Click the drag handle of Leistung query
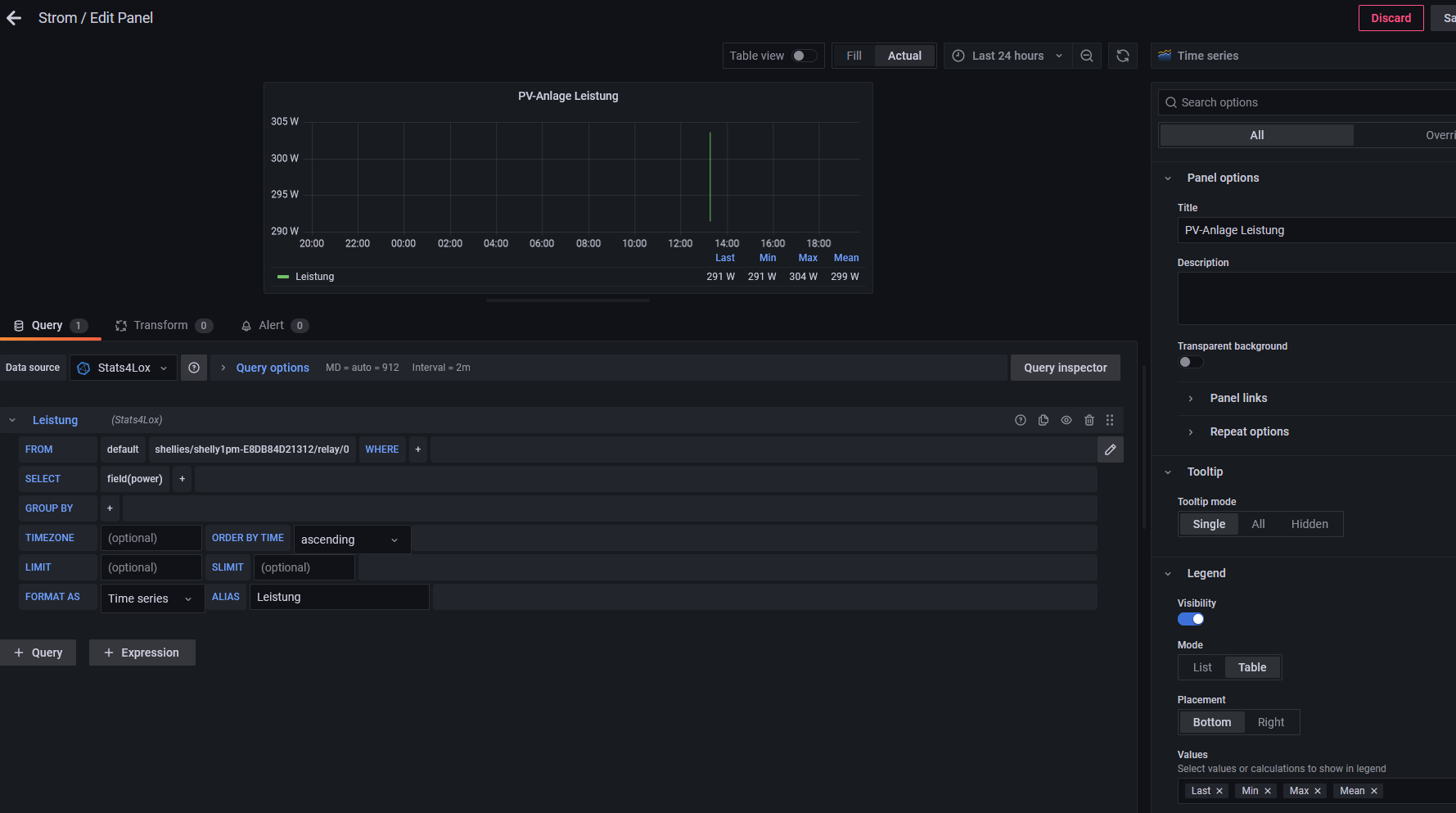This screenshot has width=1456, height=813. (x=1110, y=420)
